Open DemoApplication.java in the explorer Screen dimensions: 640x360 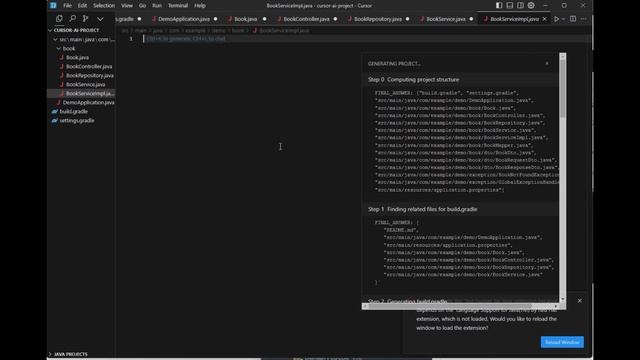coord(88,102)
